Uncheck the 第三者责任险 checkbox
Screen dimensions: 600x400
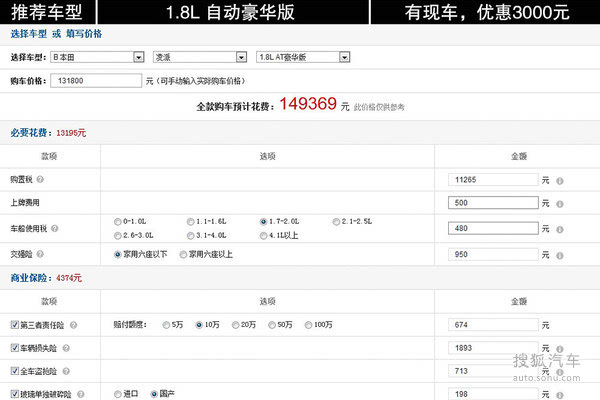(15, 325)
